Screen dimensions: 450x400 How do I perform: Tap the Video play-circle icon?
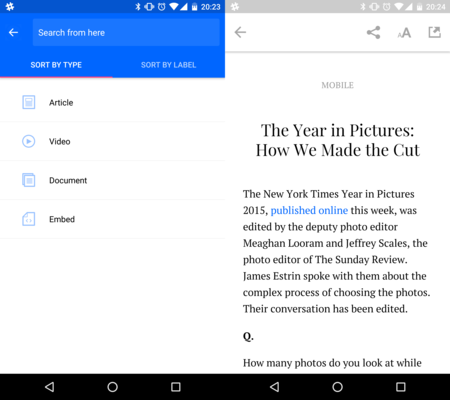29,141
